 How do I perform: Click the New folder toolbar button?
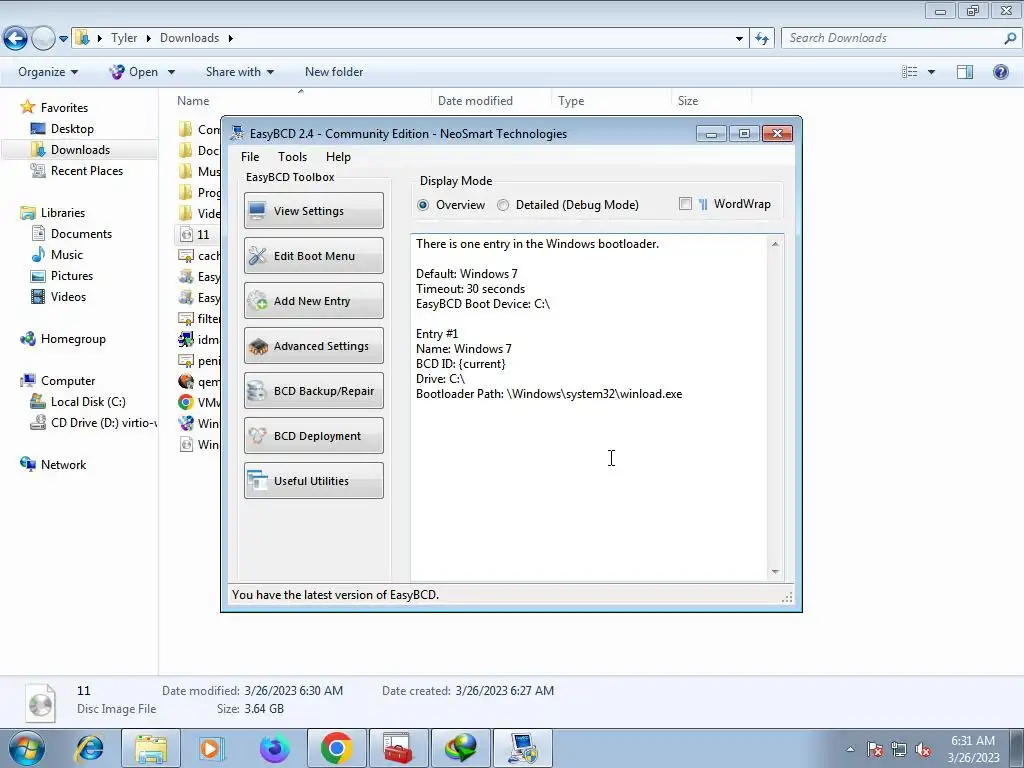click(x=334, y=72)
